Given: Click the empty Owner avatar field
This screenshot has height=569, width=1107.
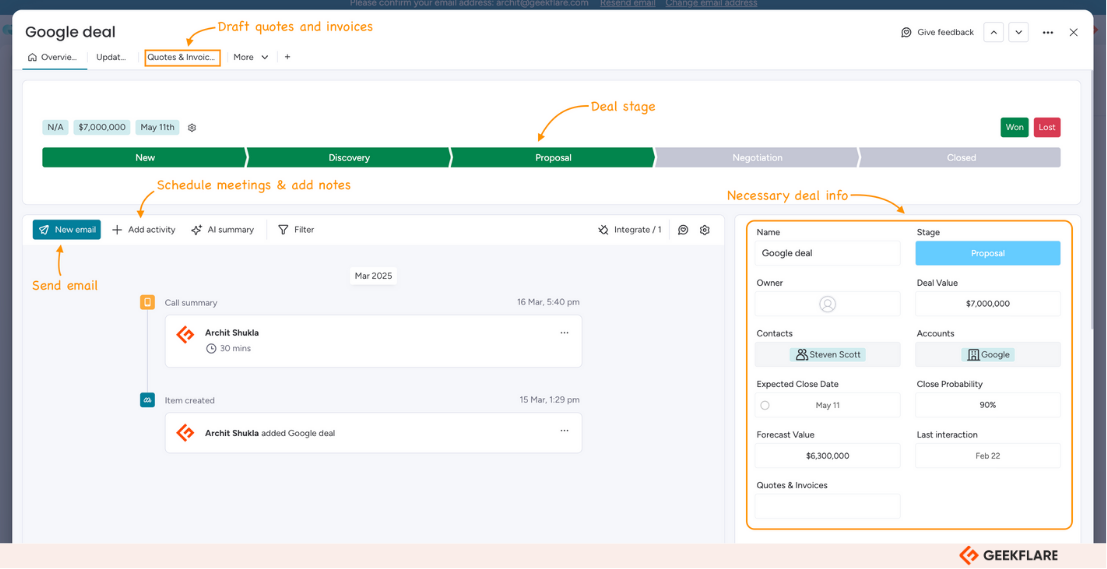Looking at the screenshot, I should coord(827,304).
